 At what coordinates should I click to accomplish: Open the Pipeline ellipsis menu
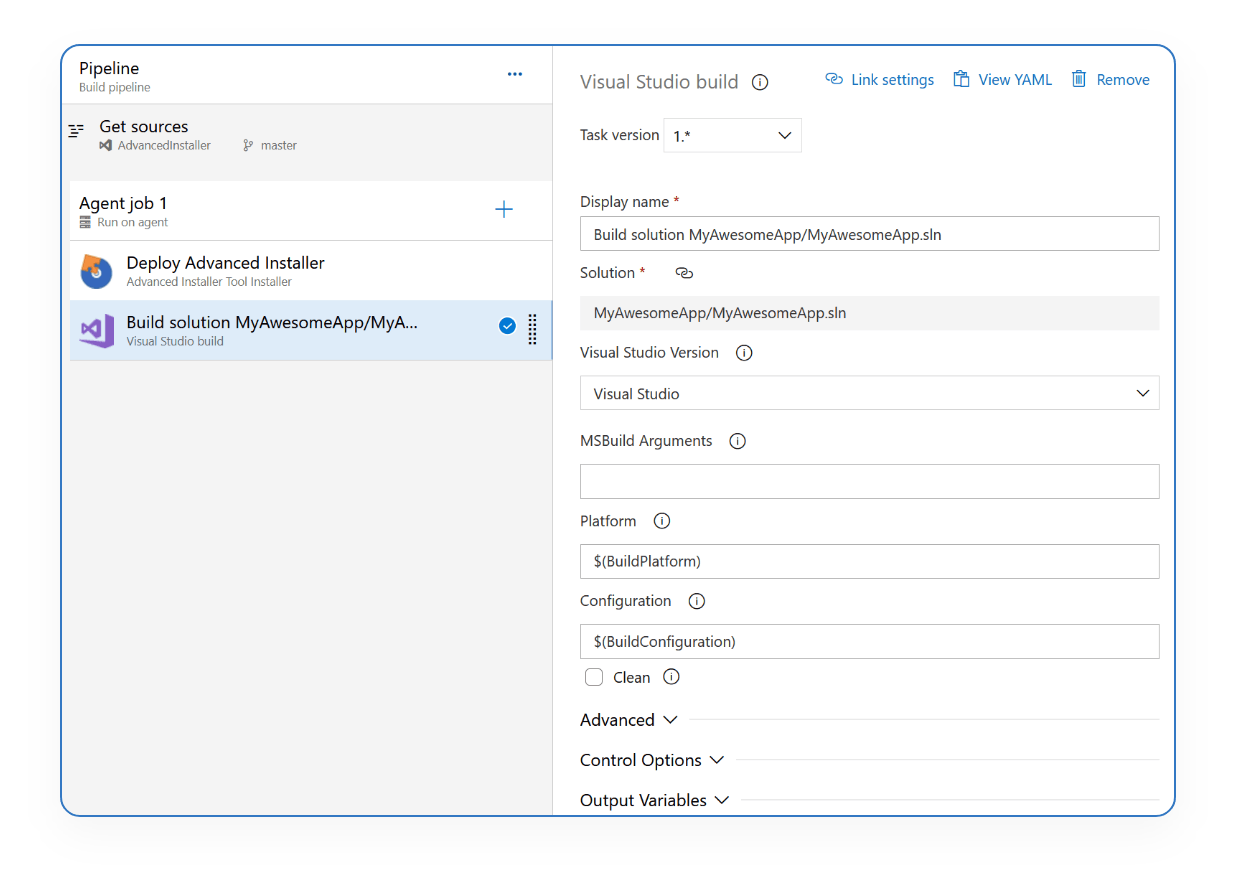tap(514, 74)
